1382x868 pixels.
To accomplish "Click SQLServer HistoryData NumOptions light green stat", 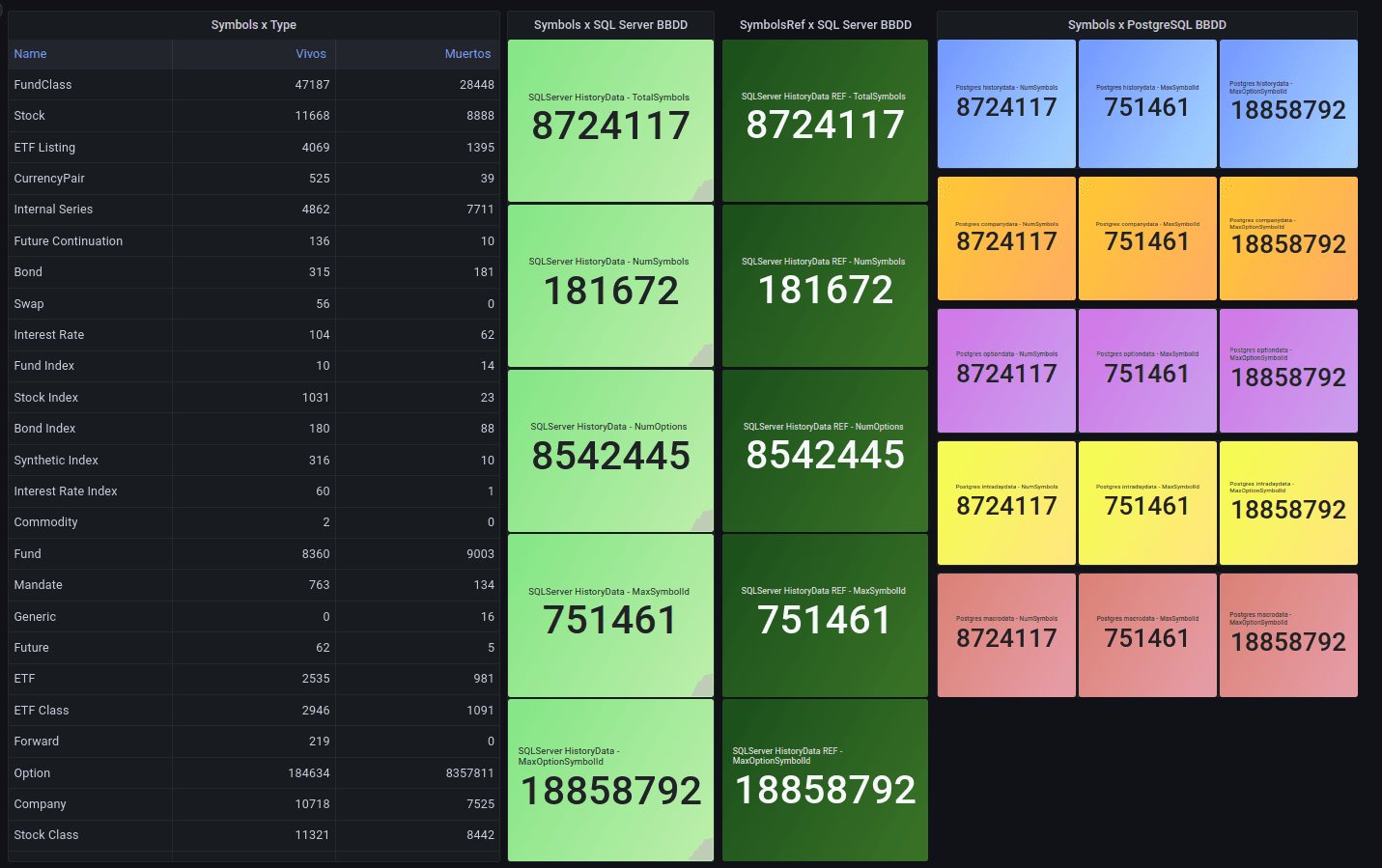I will (x=610, y=451).
